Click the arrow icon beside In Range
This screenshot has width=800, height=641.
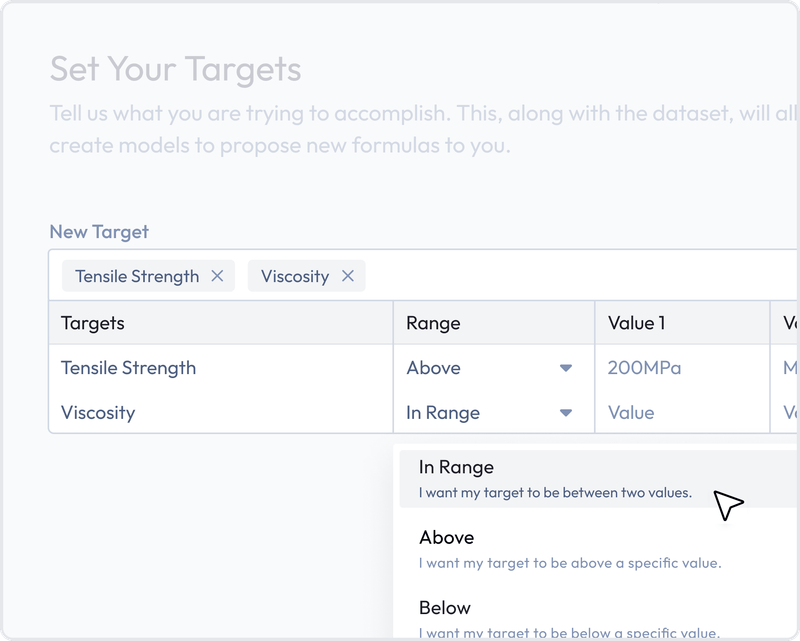(x=566, y=413)
